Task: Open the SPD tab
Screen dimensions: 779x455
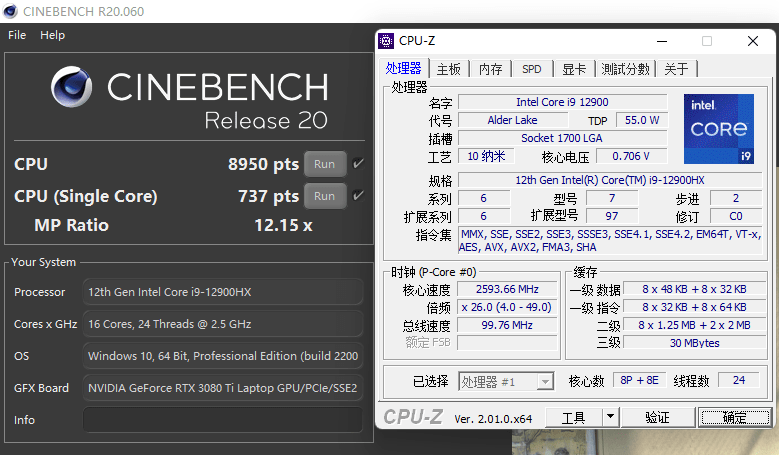Action: coord(532,69)
